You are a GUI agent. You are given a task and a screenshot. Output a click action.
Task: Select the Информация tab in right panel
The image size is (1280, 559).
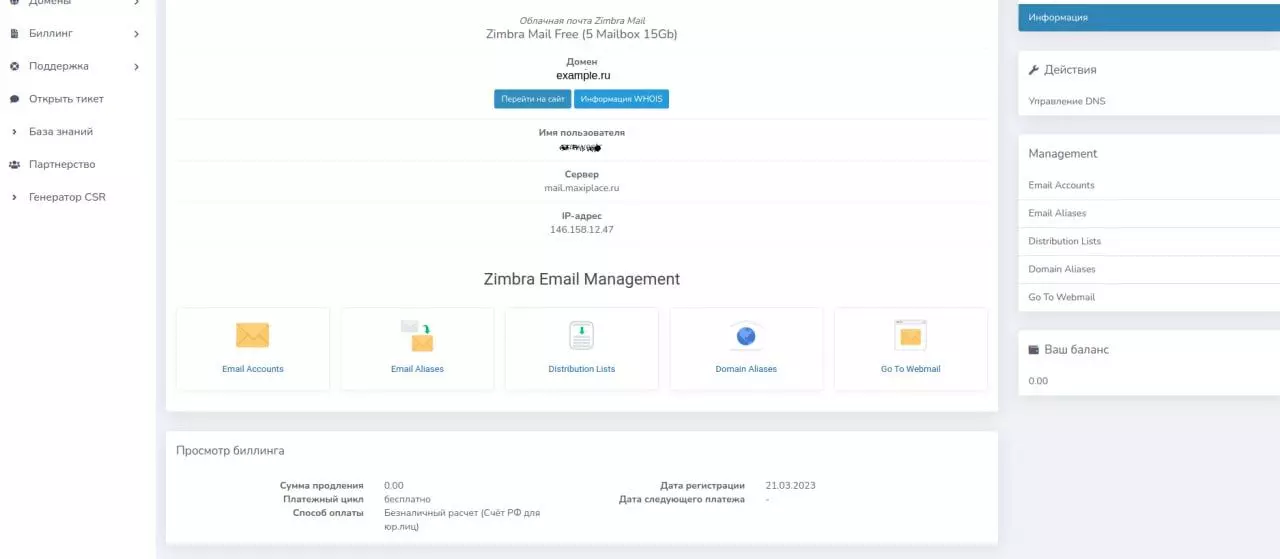[x=1149, y=17]
